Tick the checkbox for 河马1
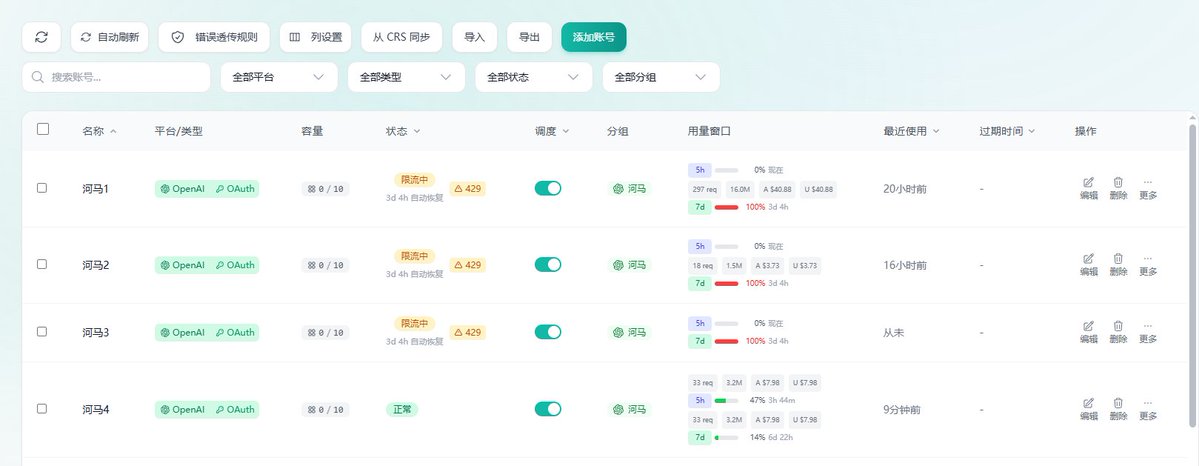Viewport: 1199px width, 466px height. tap(42, 187)
